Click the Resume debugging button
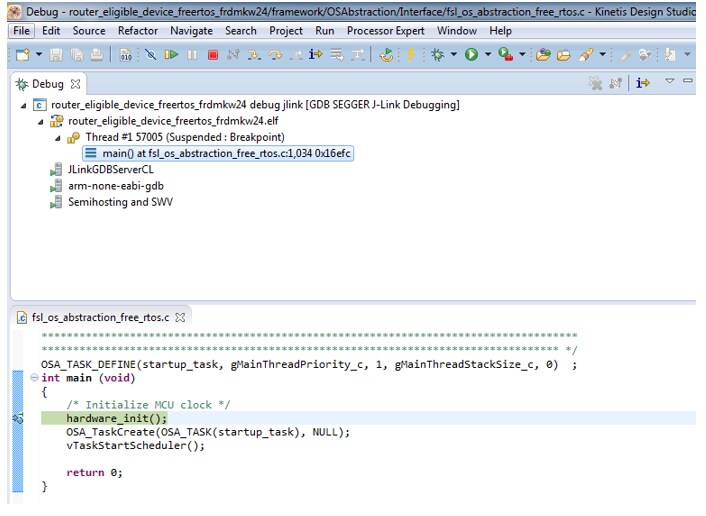Image resolution: width=706 pixels, height=516 pixels. (x=172, y=55)
